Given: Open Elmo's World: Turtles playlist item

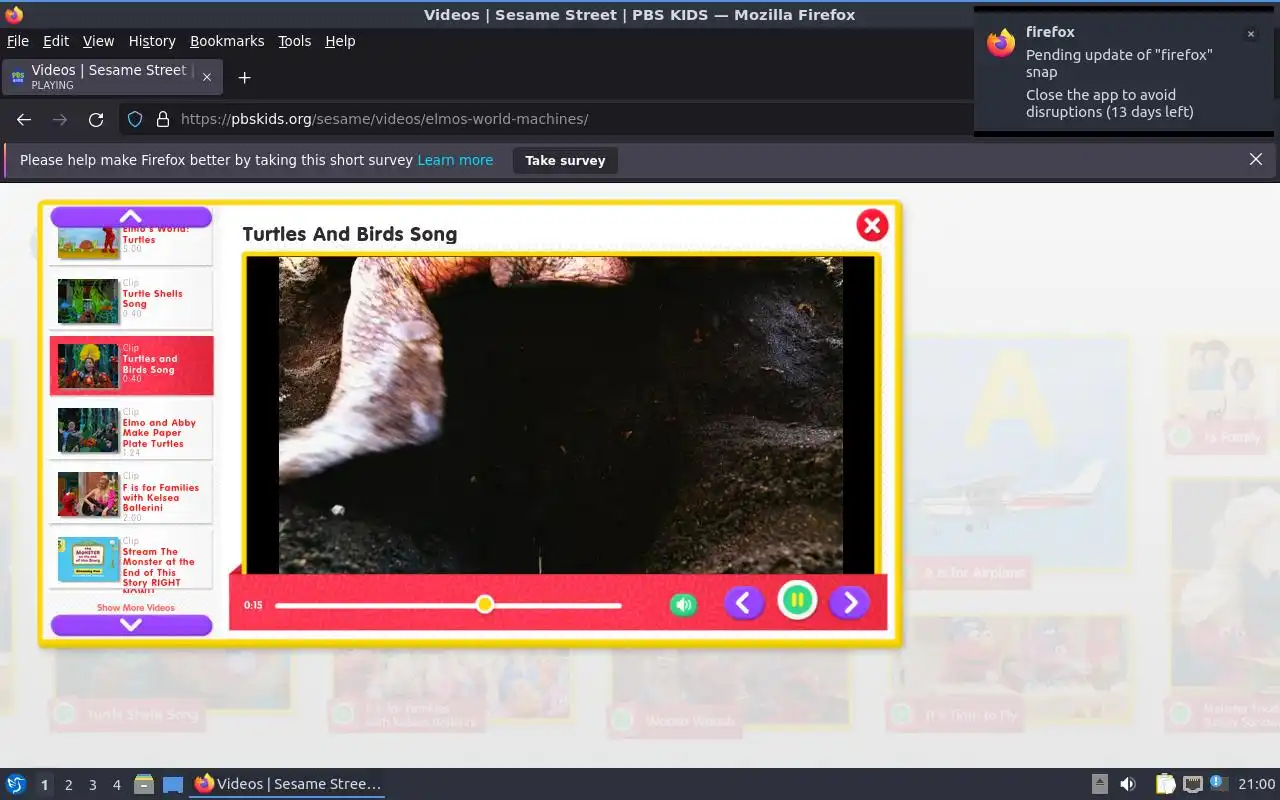Looking at the screenshot, I should [131, 245].
